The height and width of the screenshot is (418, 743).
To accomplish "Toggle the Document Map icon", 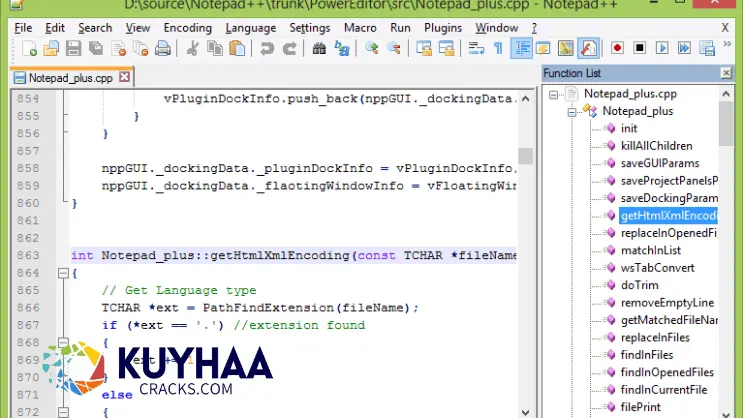I will (x=566, y=48).
